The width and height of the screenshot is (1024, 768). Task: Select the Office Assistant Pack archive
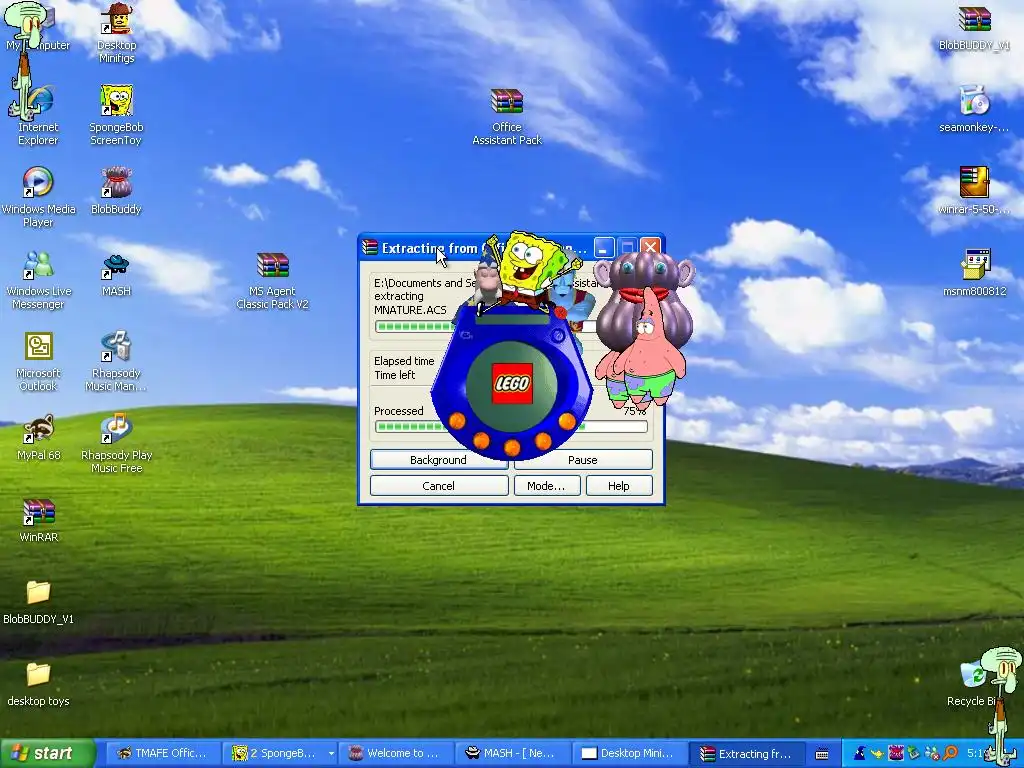click(507, 116)
